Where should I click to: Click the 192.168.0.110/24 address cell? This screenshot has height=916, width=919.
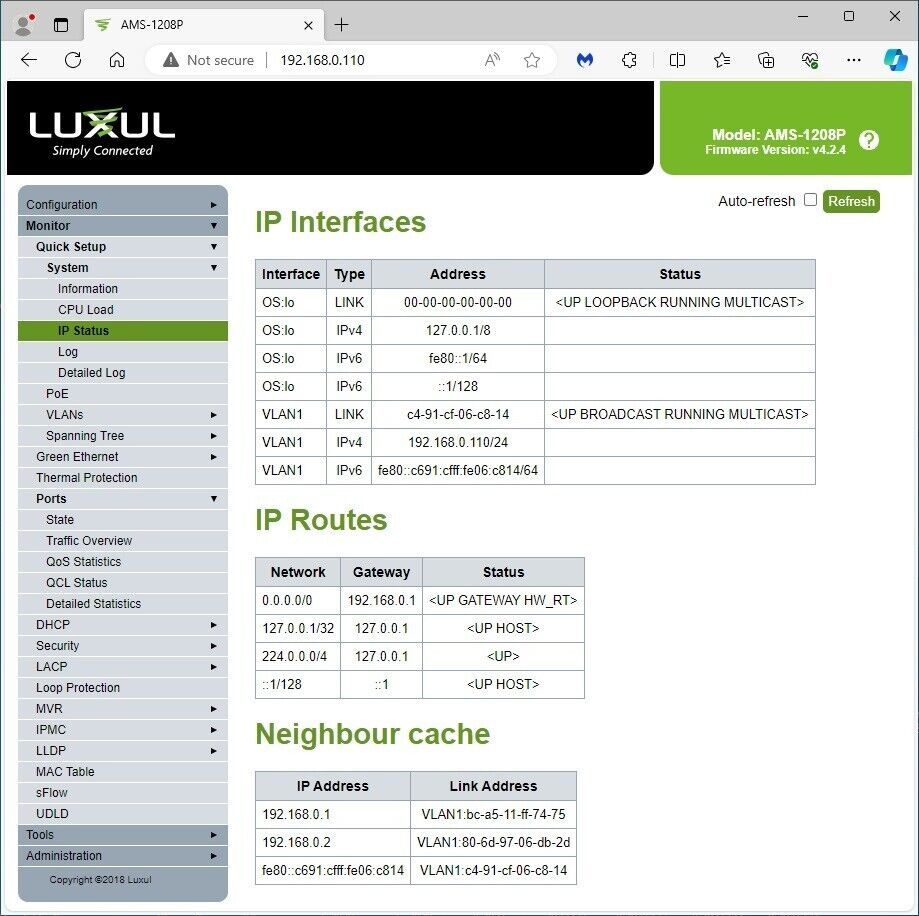[458, 442]
